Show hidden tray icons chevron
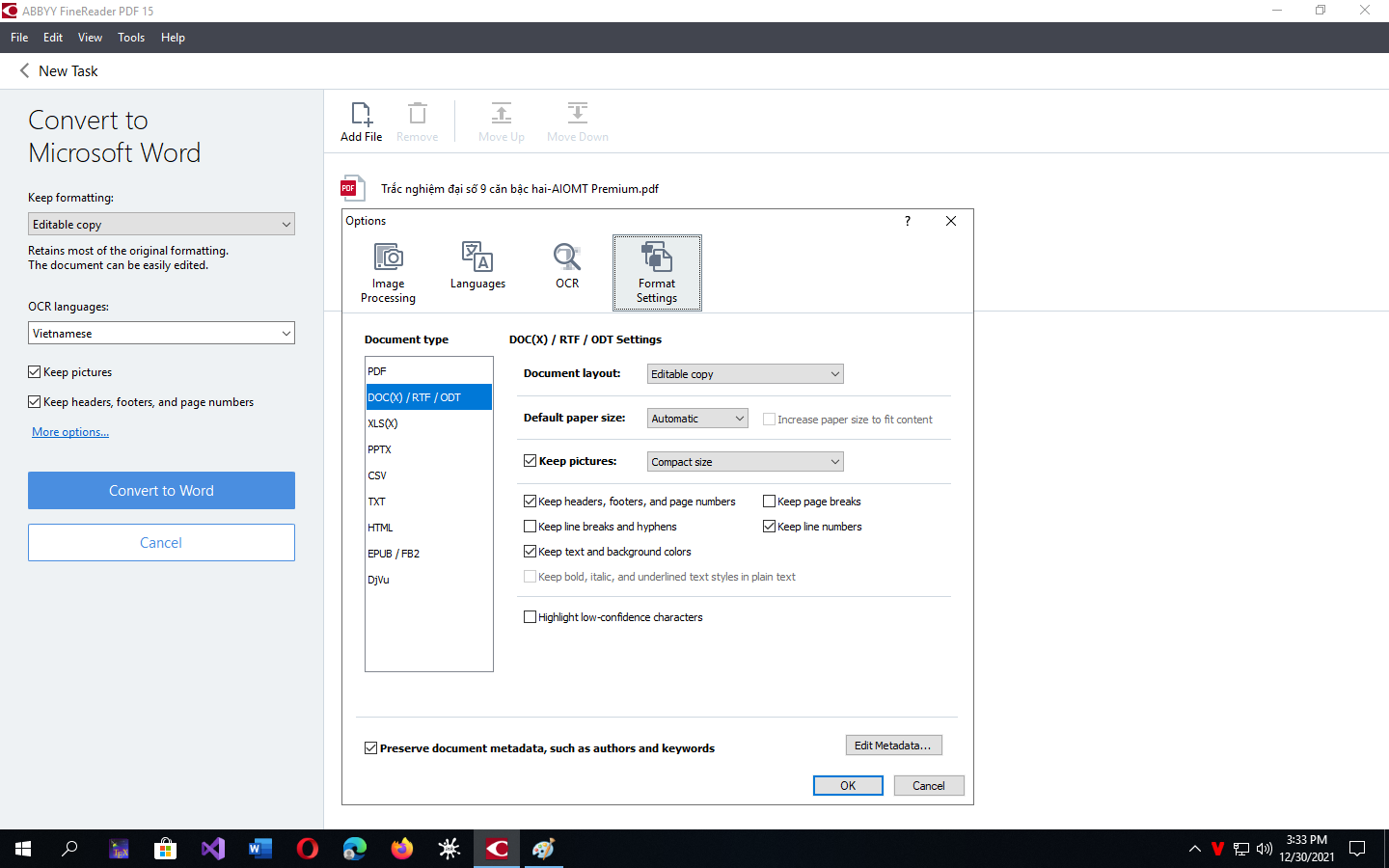Viewport: 1389px width, 868px height. pos(1194,849)
